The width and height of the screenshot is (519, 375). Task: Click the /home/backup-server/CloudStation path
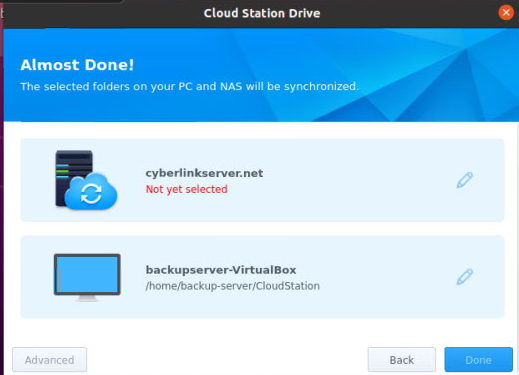[x=233, y=286]
